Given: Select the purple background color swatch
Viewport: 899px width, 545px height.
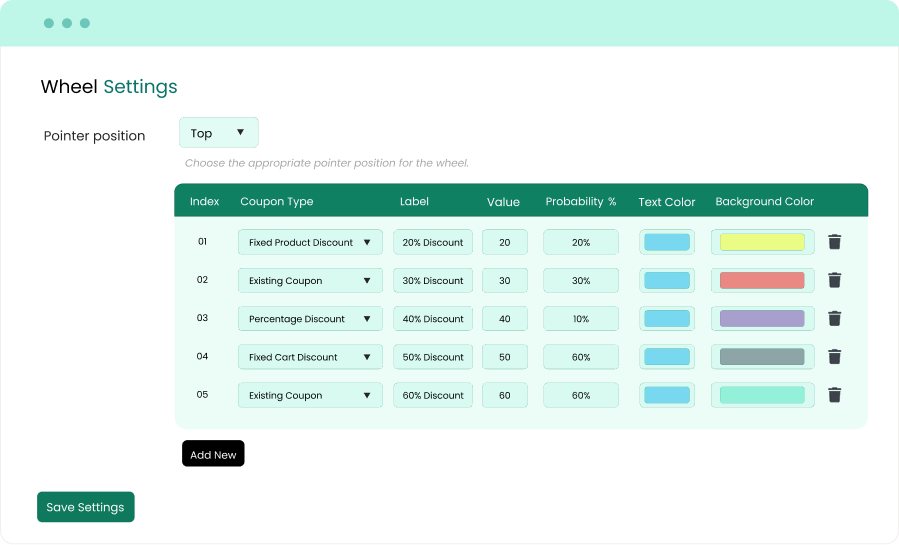Looking at the screenshot, I should tap(762, 319).
